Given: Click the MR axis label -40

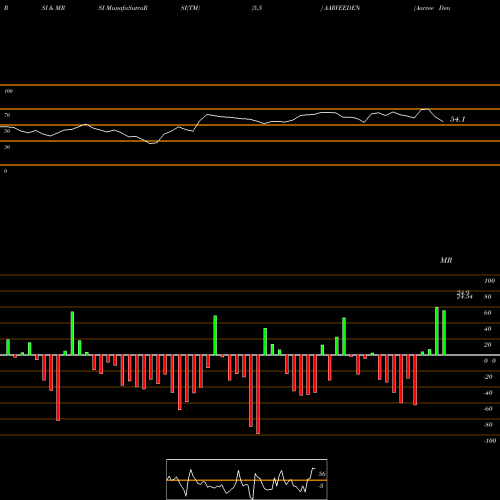Looking at the screenshot, I should point(488,393).
